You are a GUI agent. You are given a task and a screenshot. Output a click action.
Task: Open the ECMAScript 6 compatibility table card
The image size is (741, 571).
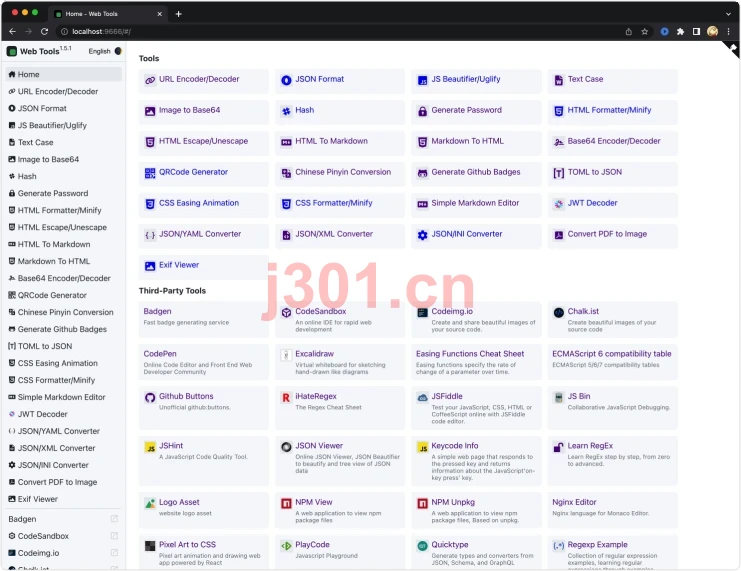point(612,362)
